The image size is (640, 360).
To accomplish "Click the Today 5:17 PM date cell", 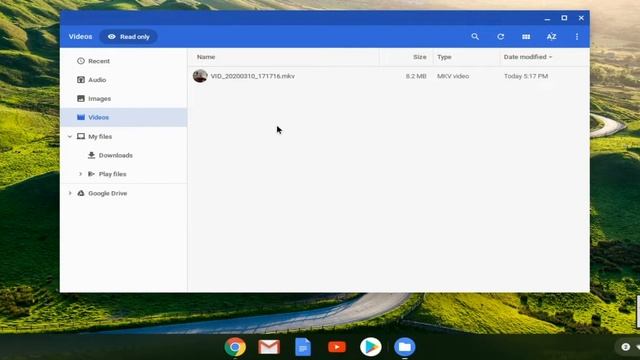I will pyautogui.click(x=526, y=76).
